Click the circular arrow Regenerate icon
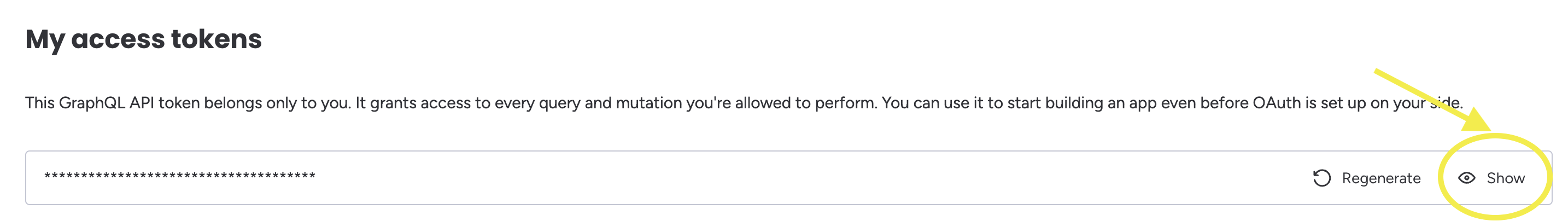 point(1321,178)
